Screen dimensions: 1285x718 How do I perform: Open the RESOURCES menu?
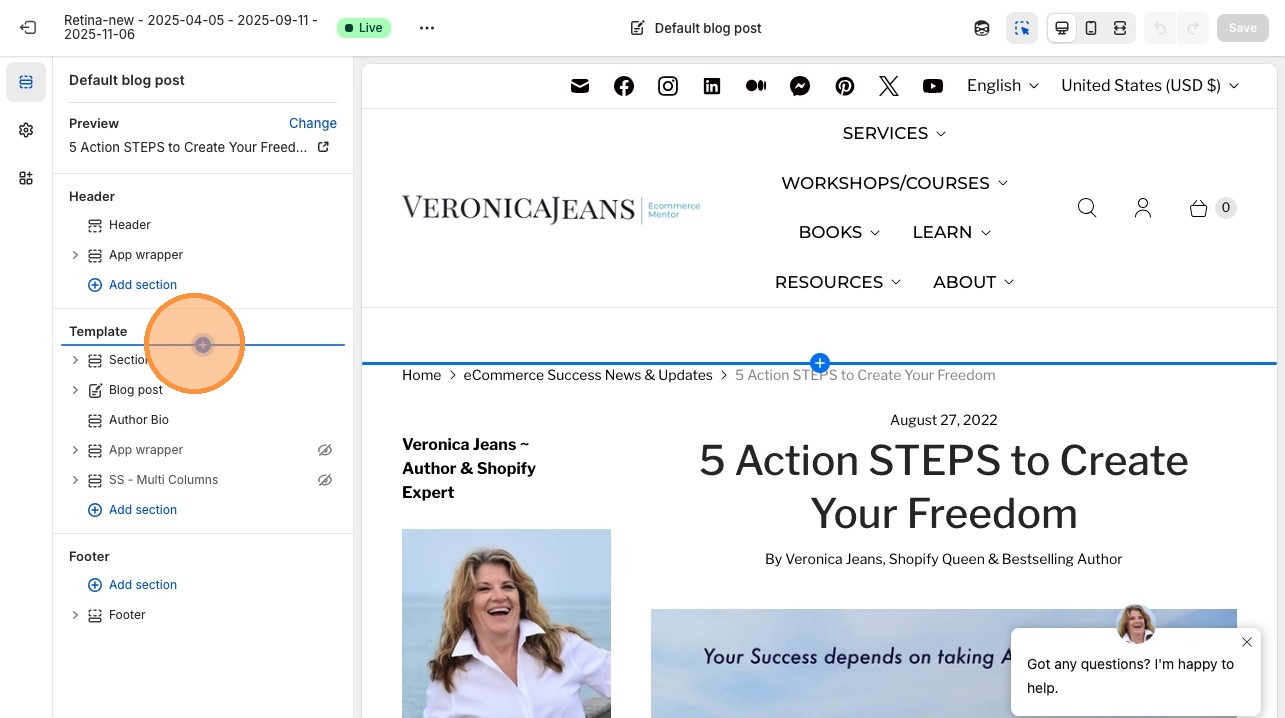click(x=838, y=282)
